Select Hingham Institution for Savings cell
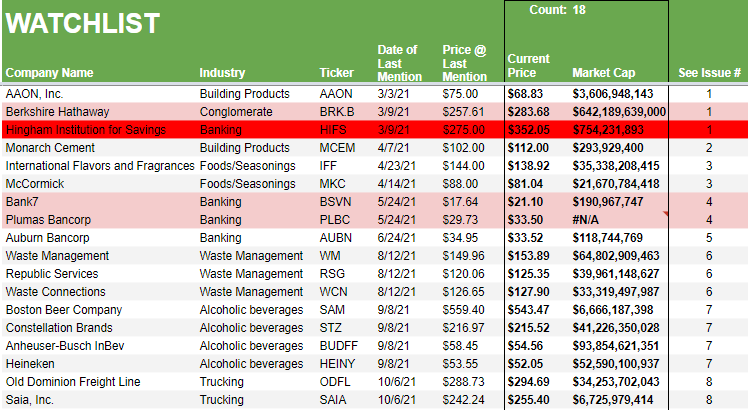Screen dimensions: 748x410 (x=86, y=130)
